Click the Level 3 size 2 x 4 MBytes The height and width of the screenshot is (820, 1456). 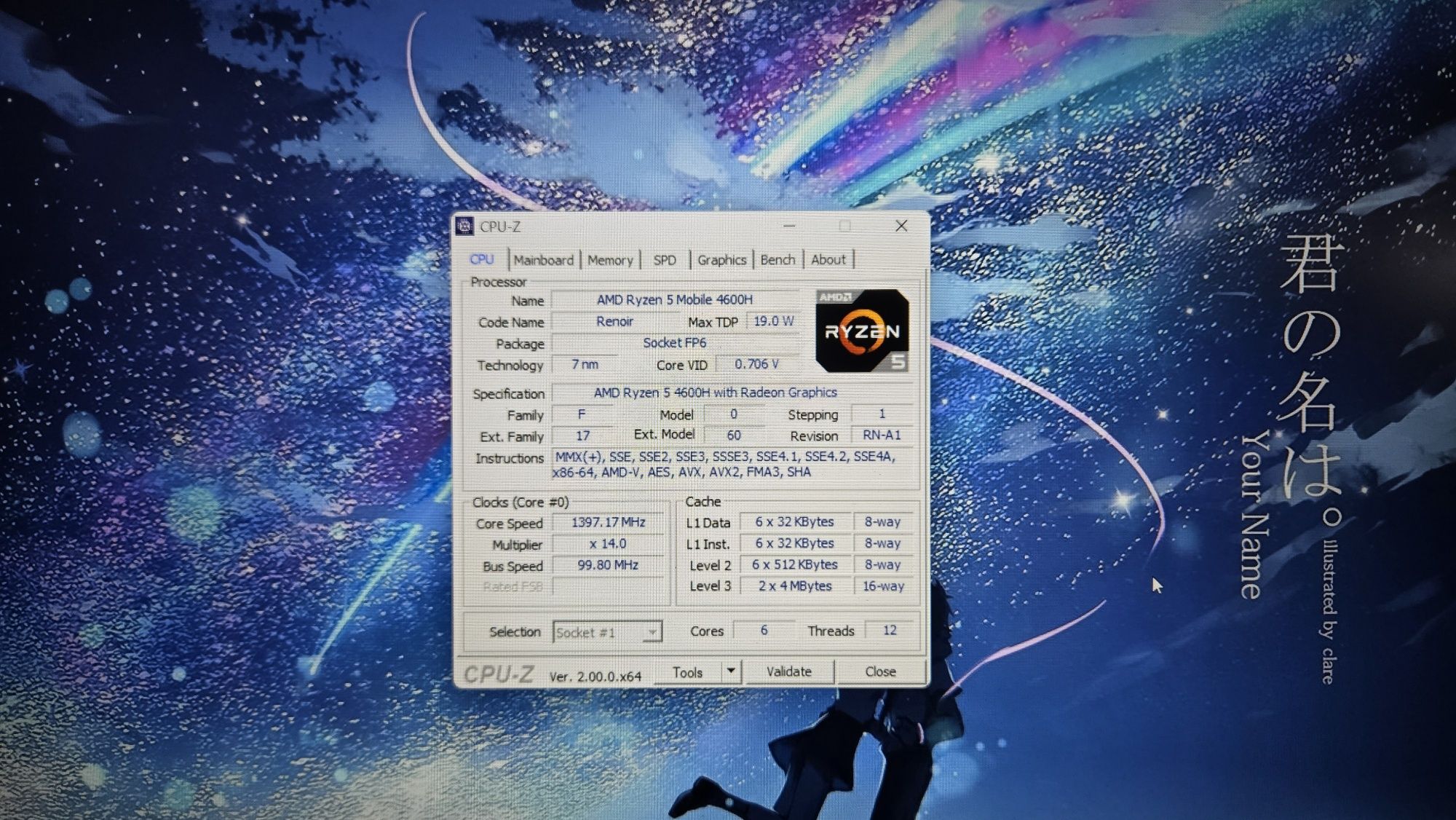[x=794, y=586]
